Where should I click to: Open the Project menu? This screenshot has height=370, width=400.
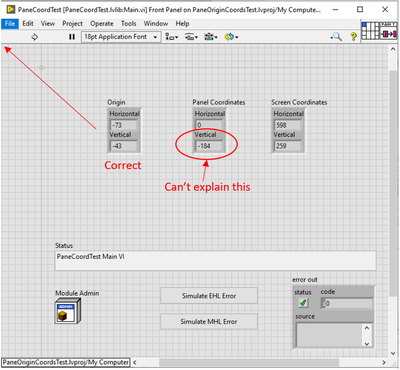pyautogui.click(x=72, y=24)
